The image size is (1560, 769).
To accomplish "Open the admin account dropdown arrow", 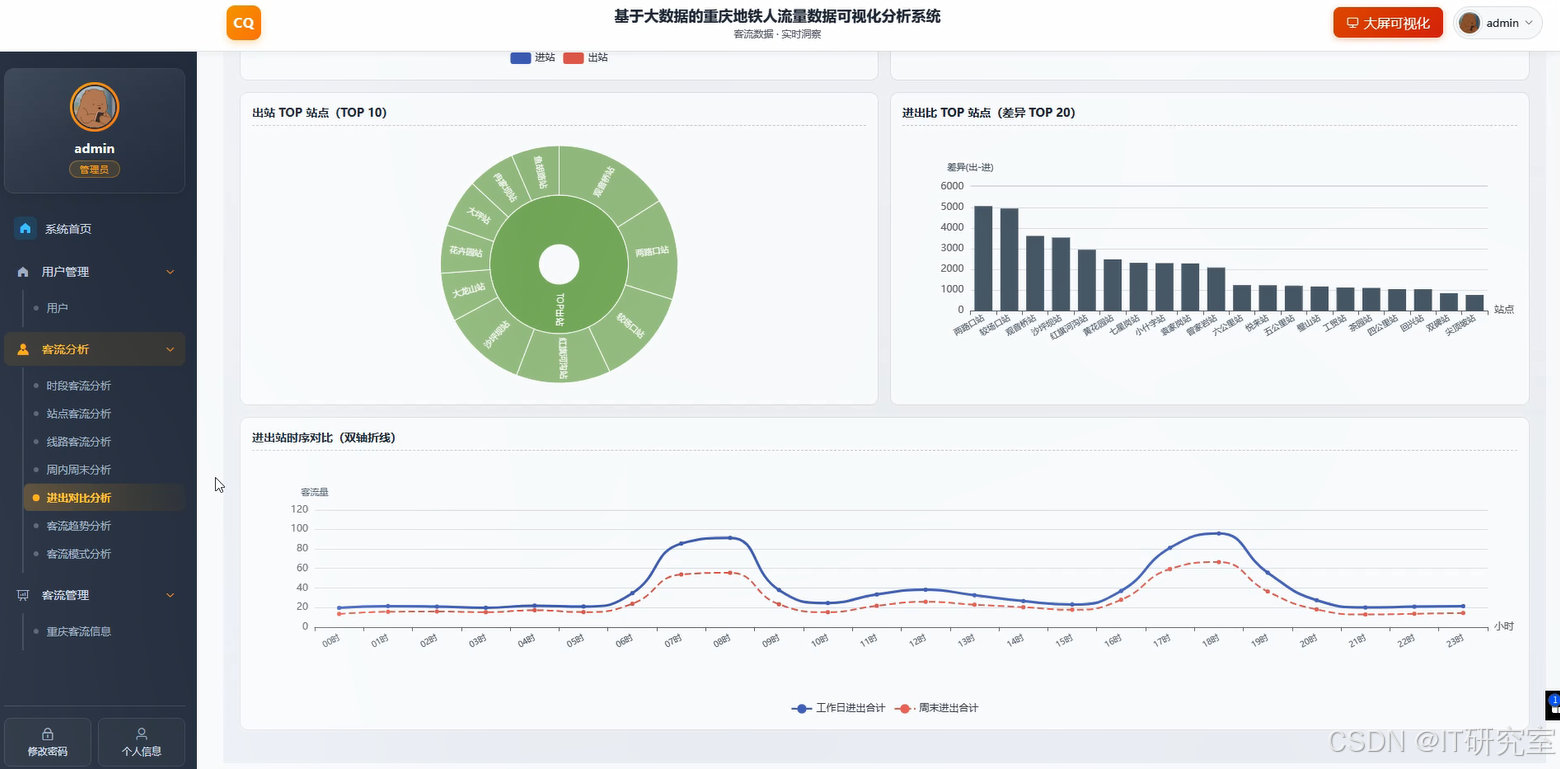I will (1529, 23).
